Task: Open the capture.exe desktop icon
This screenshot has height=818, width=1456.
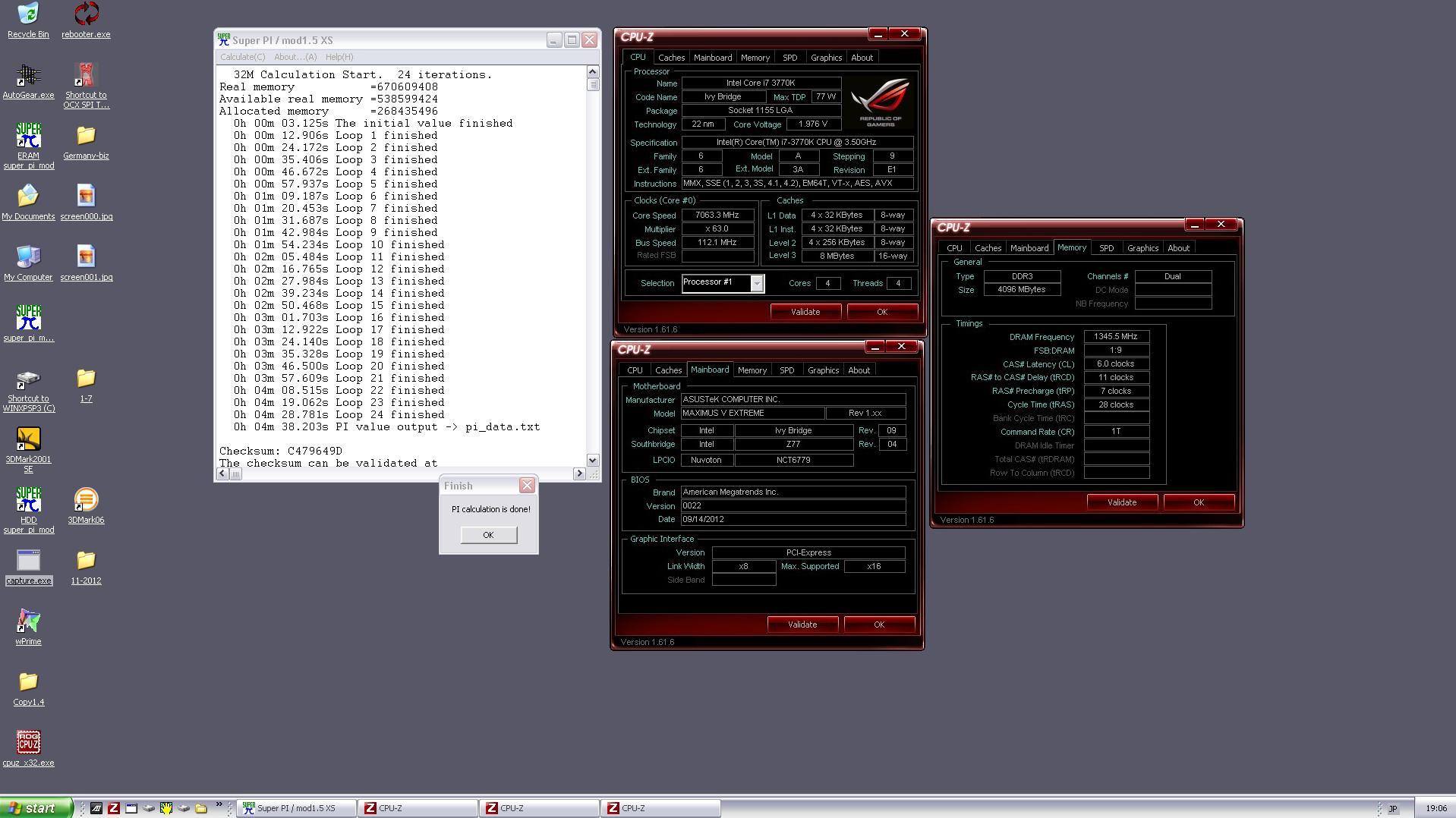Action: pyautogui.click(x=28, y=562)
